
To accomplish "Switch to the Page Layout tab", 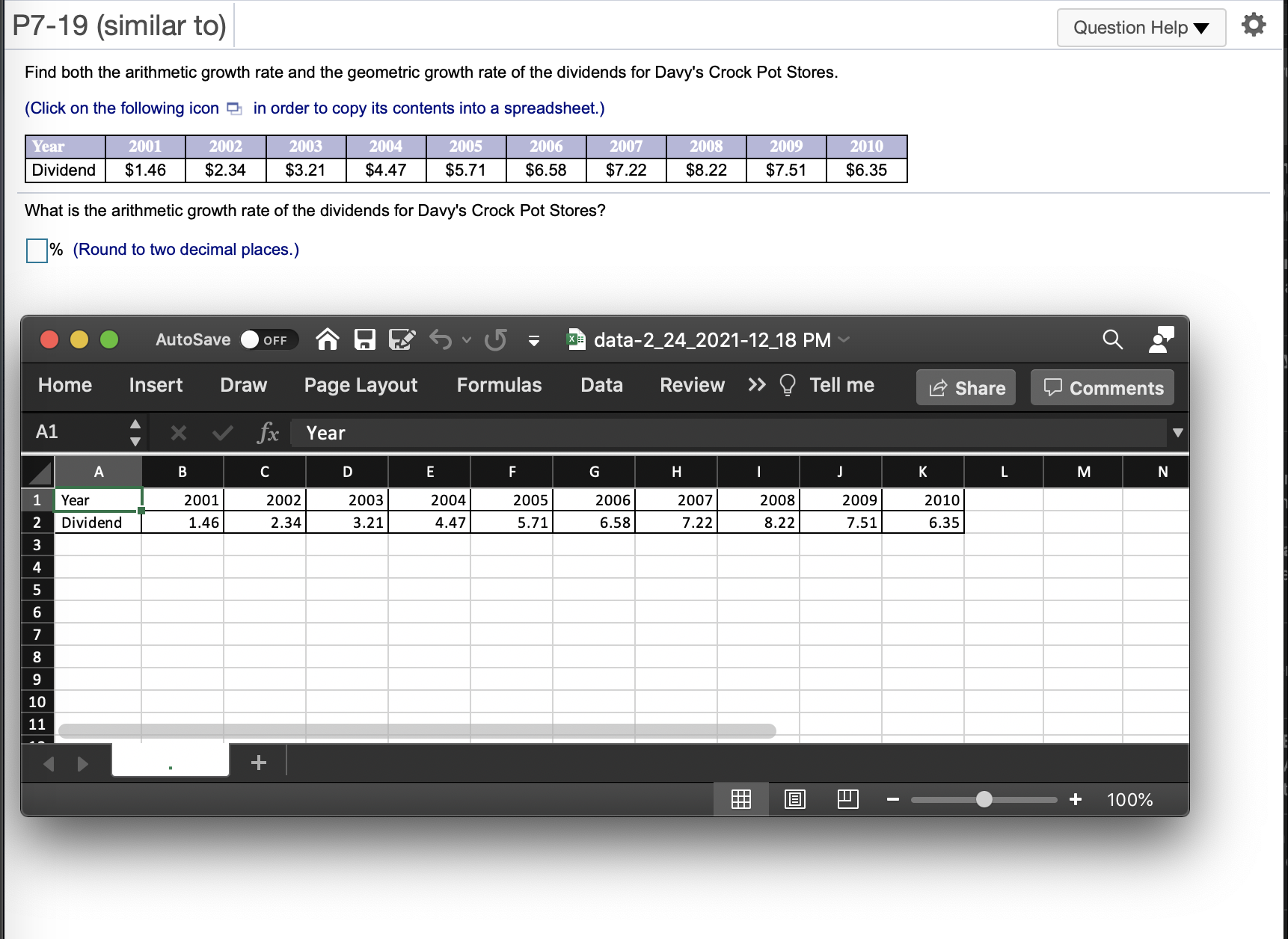I will [361, 385].
